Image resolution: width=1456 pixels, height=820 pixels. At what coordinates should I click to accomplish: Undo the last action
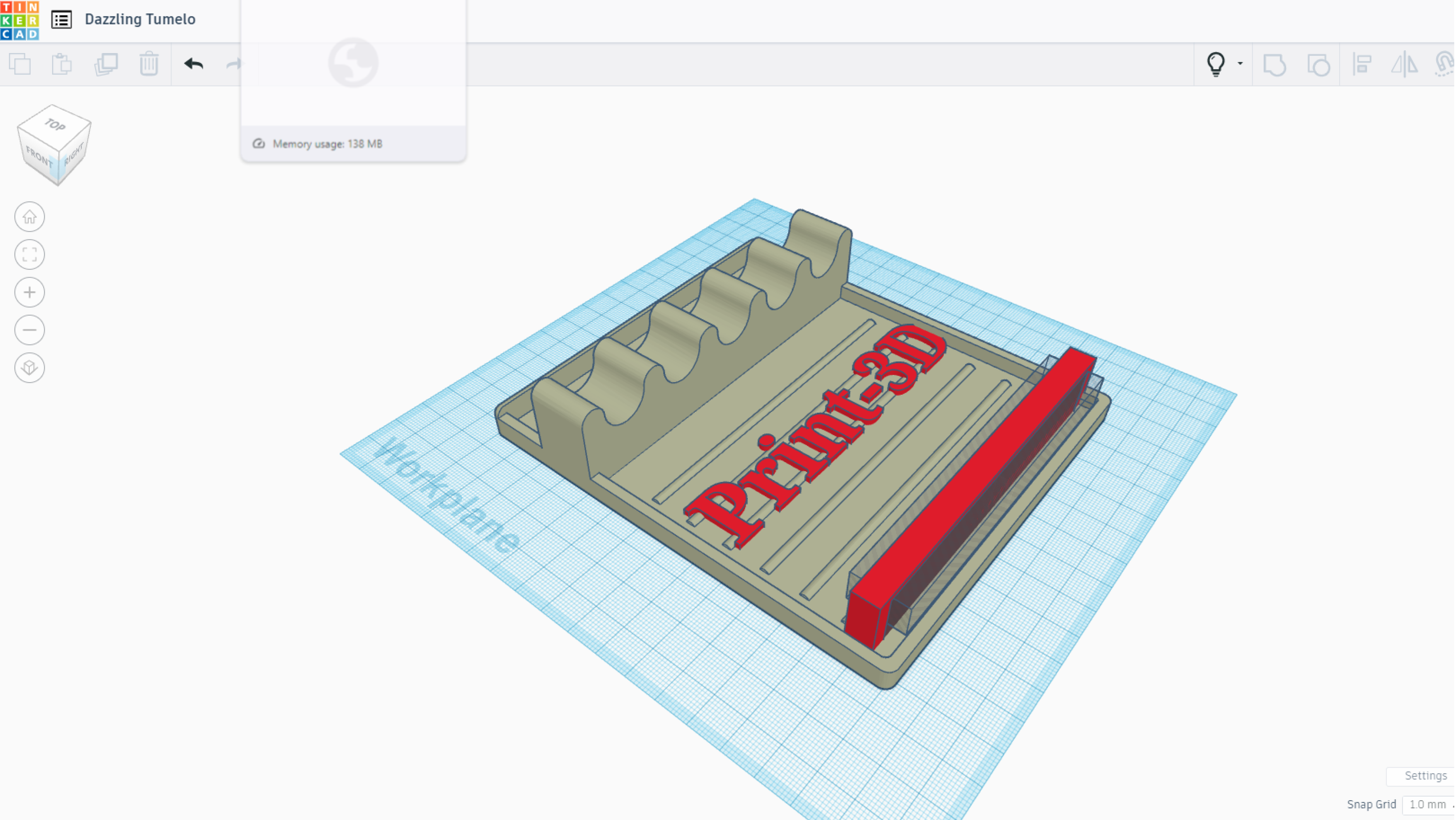tap(193, 64)
